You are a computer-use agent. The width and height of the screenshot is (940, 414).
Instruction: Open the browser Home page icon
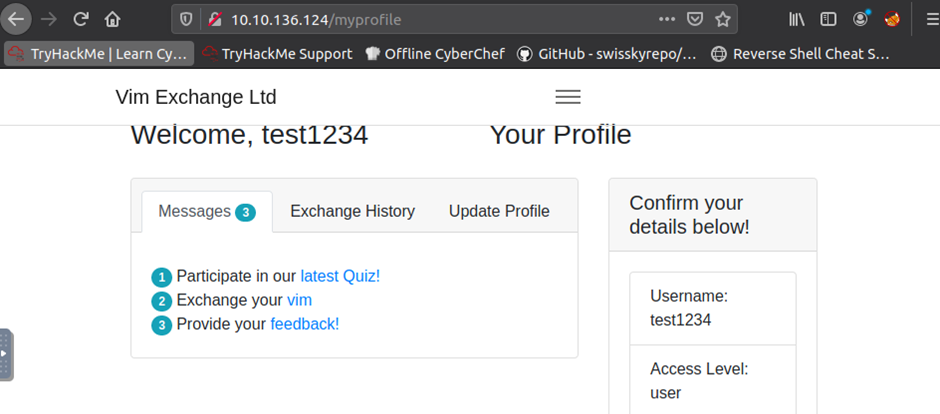112,20
